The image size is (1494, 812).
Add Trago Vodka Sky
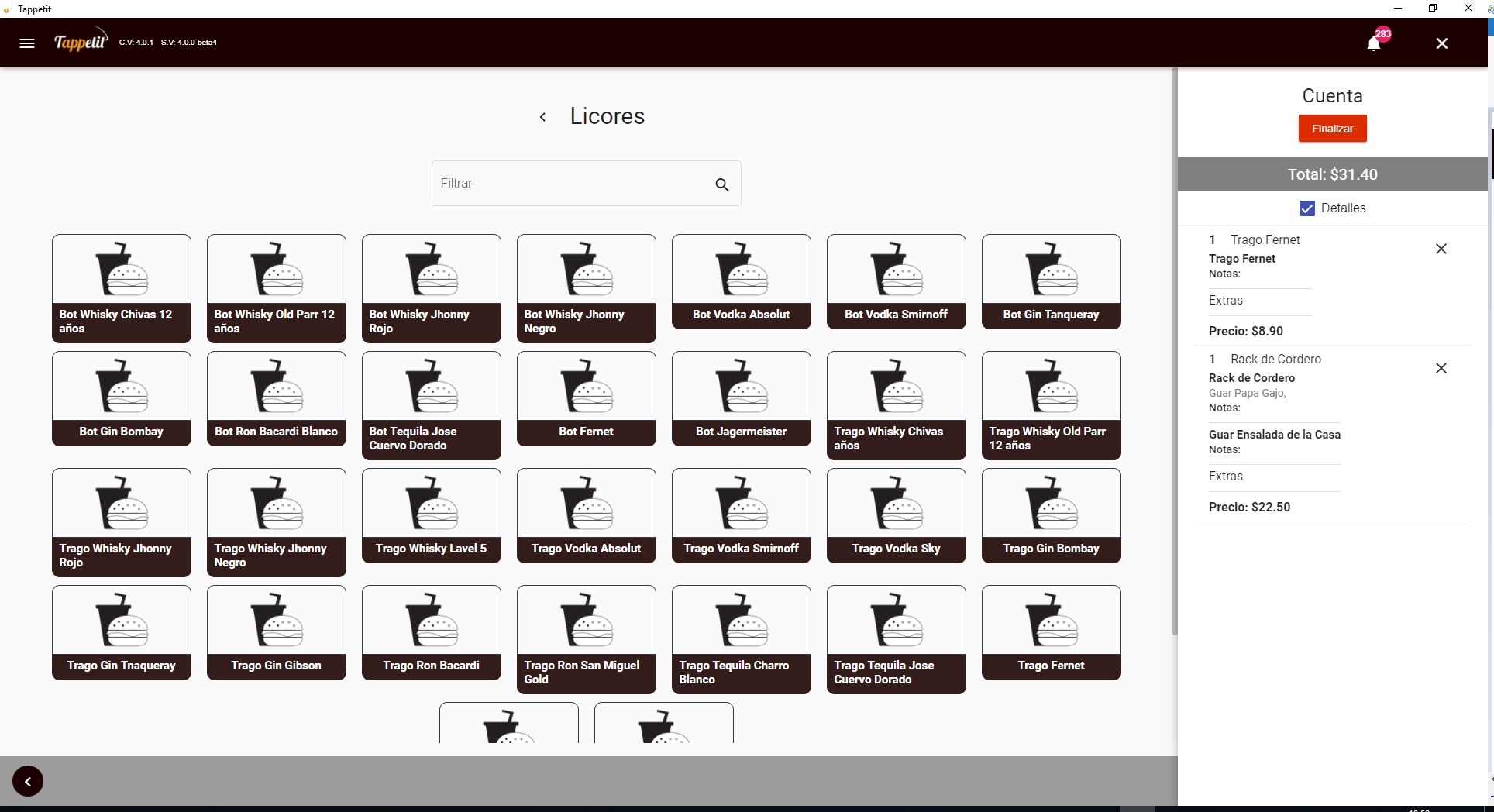pyautogui.click(x=897, y=515)
